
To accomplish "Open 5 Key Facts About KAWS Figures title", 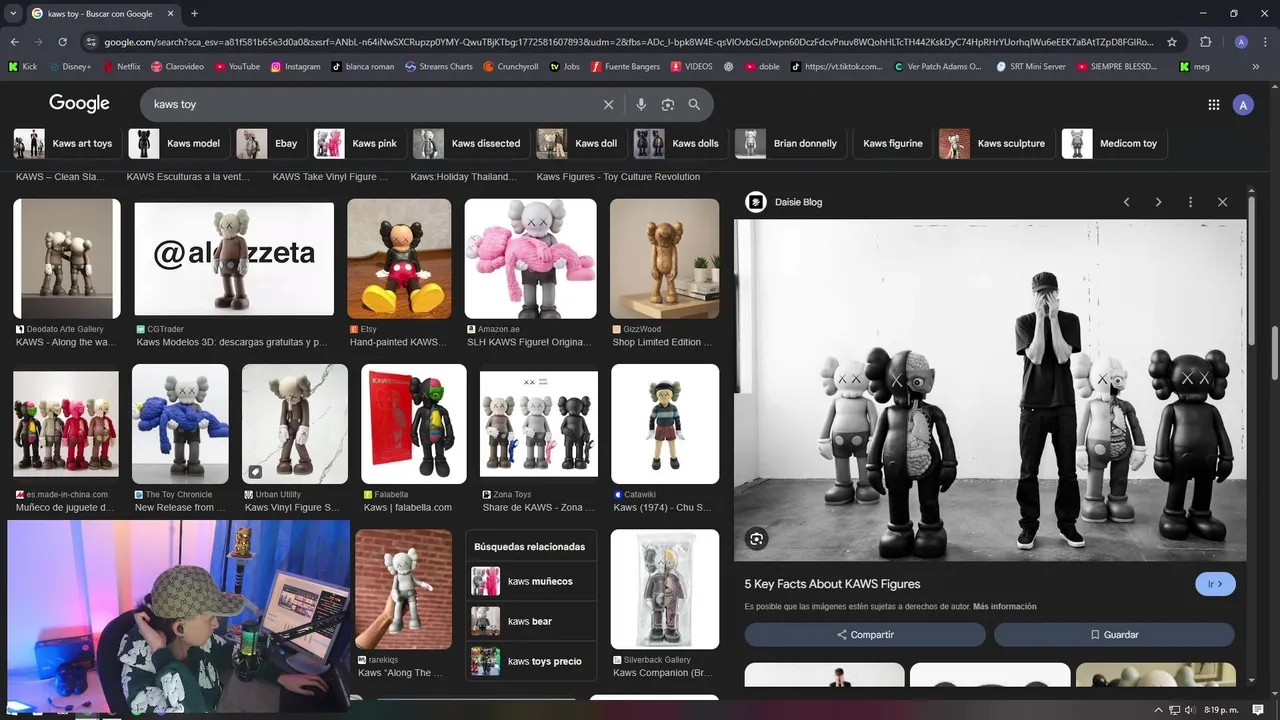I will (832, 584).
